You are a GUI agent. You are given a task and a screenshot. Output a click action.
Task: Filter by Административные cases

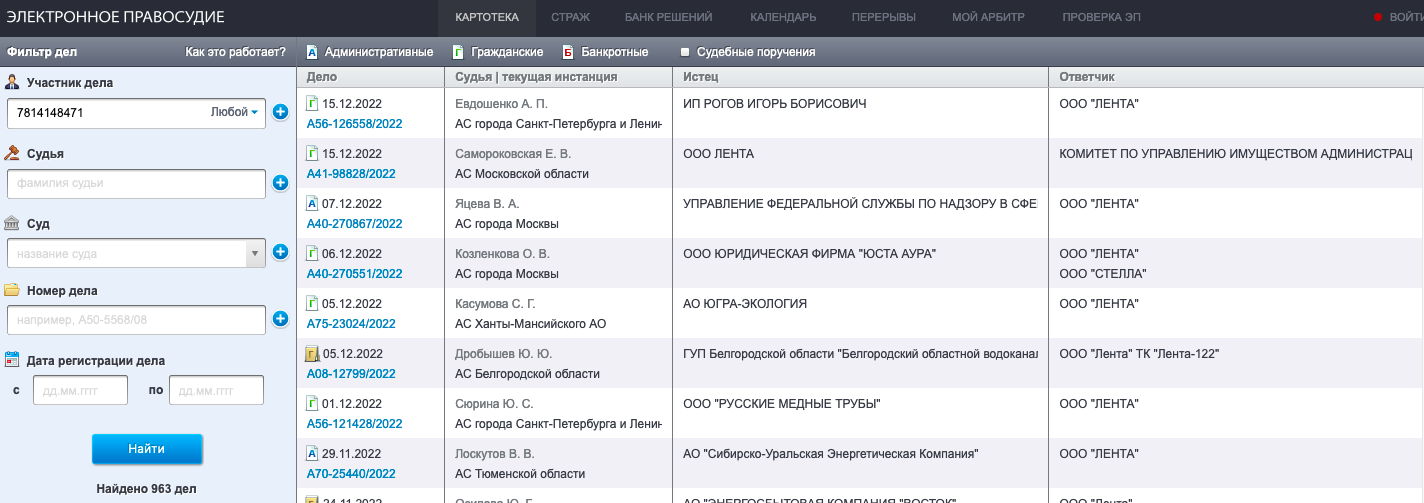369,52
